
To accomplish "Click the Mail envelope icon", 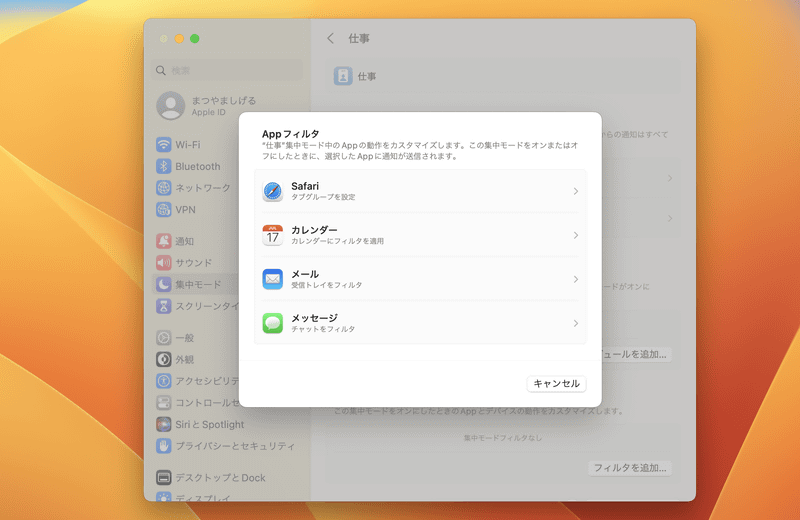I will [x=272, y=279].
